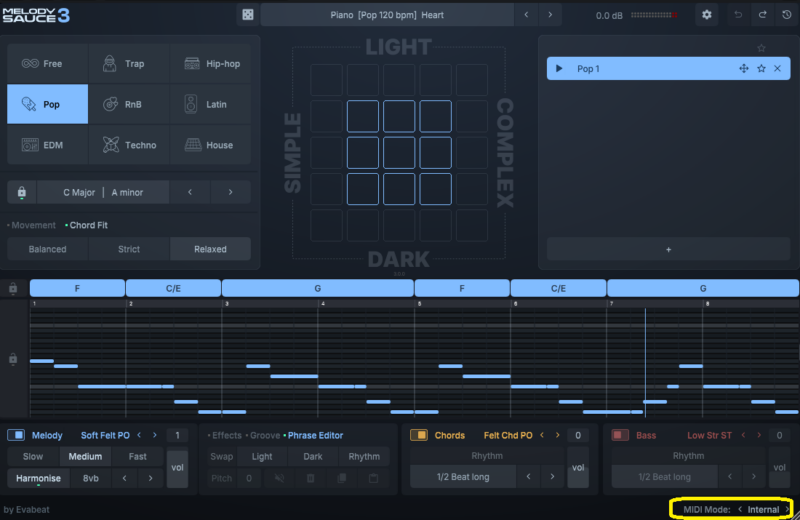Play the Pop 1 melody

pos(560,68)
